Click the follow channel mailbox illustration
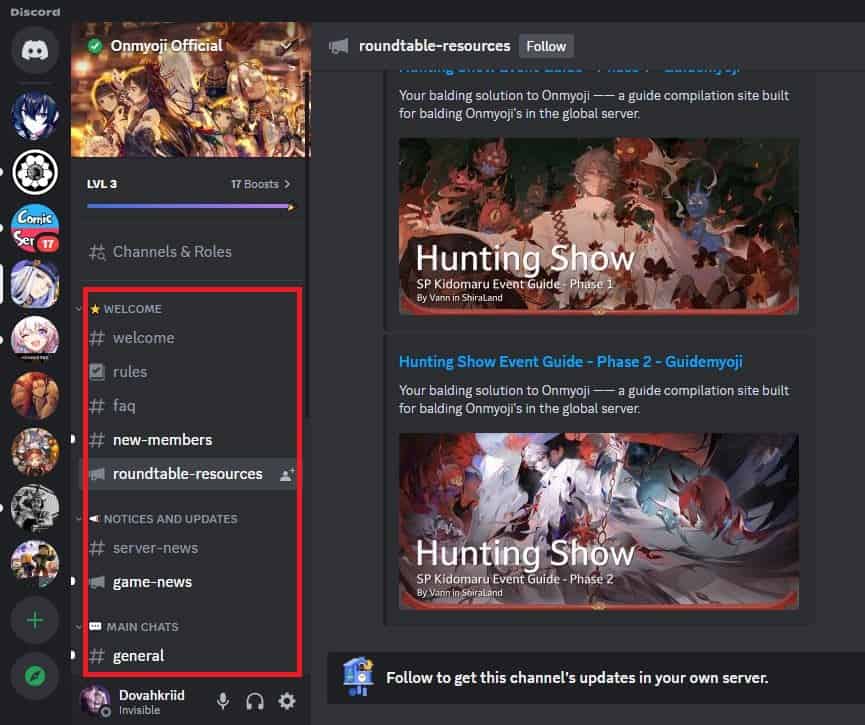The image size is (865, 725). point(358,677)
